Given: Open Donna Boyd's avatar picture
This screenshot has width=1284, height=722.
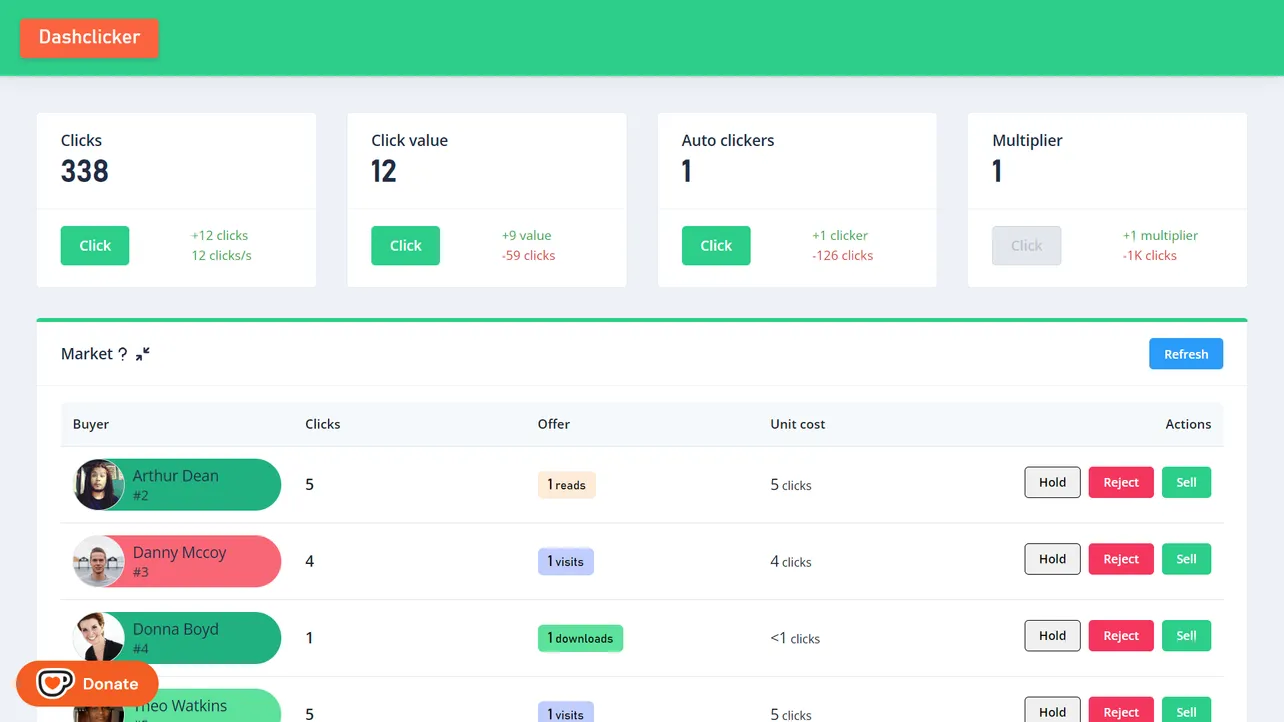Looking at the screenshot, I should [99, 638].
